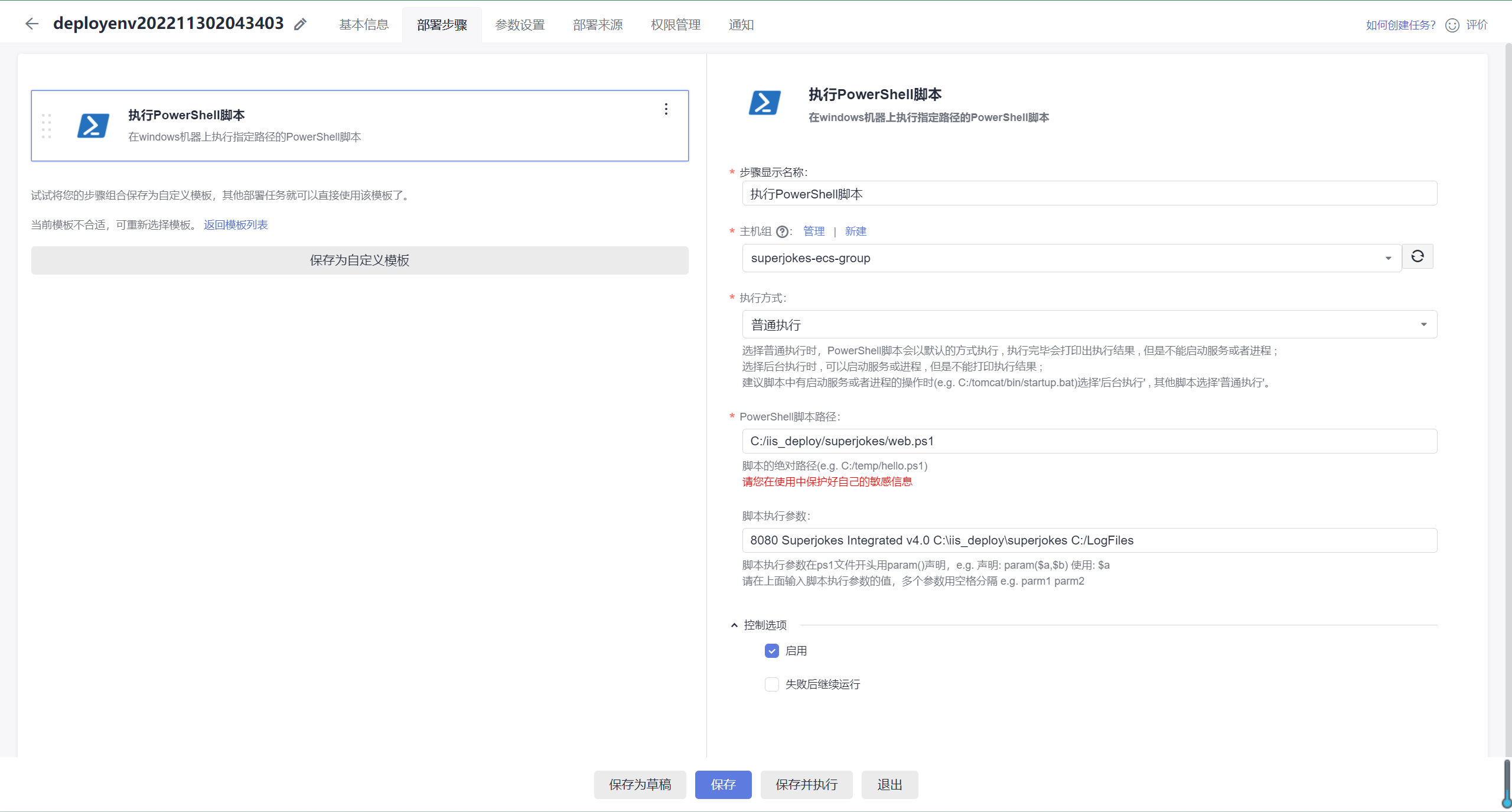Click hint text 脚本的绝对路径(e.g. C:/temp/hello.ps1)
Viewport: 1512px width, 812px height.
(835, 466)
